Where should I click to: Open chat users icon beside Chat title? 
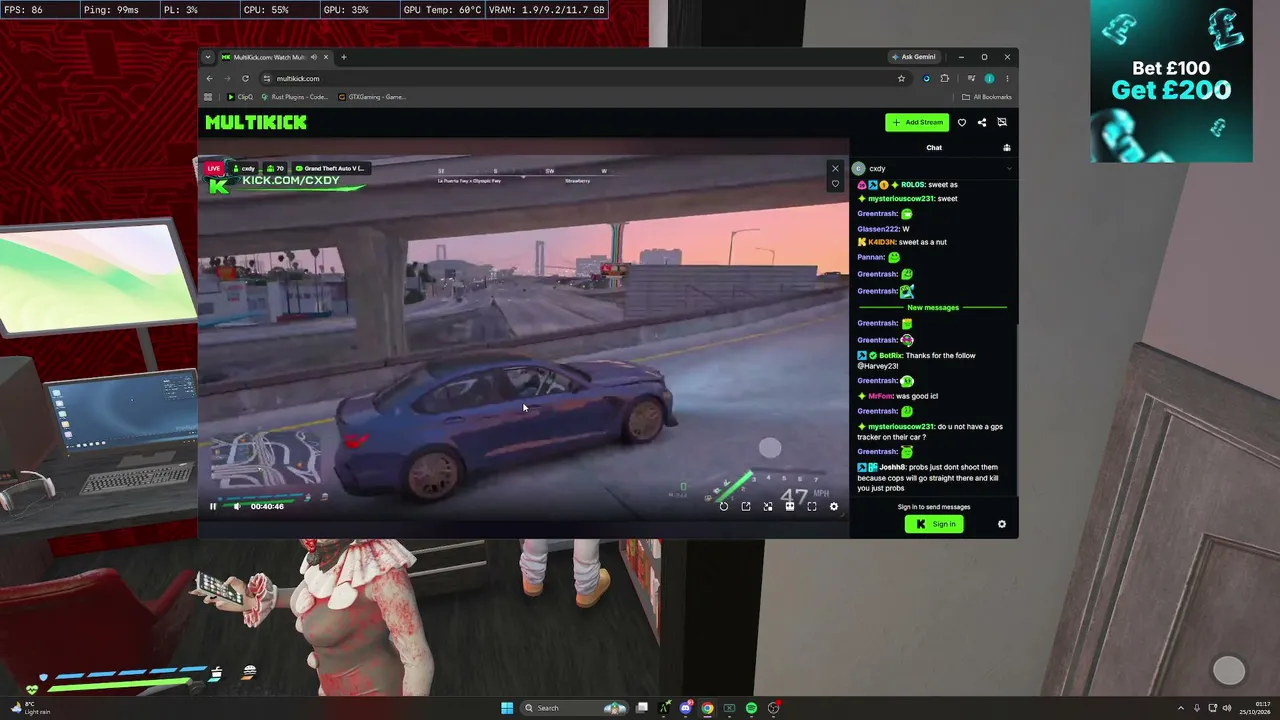pos(1007,148)
